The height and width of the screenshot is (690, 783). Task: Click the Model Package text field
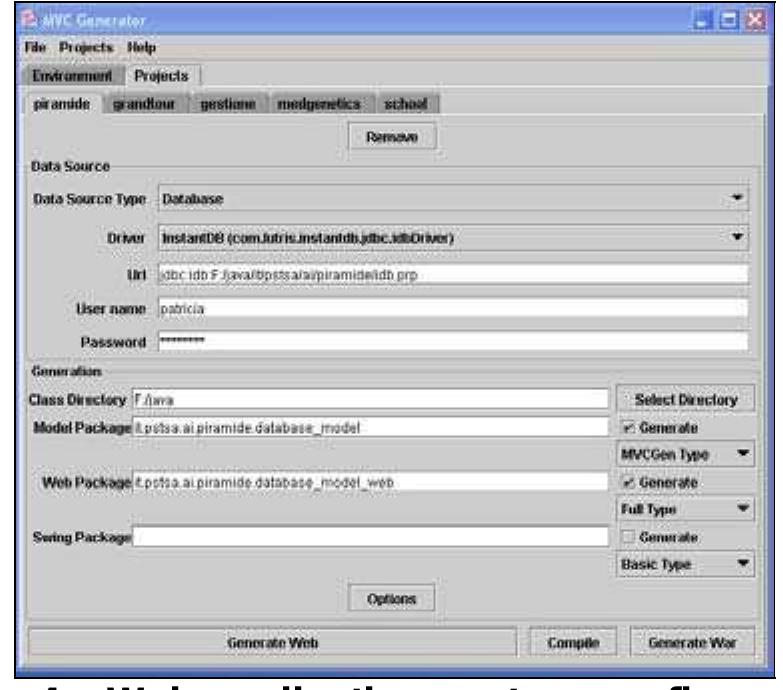pyautogui.click(x=371, y=427)
